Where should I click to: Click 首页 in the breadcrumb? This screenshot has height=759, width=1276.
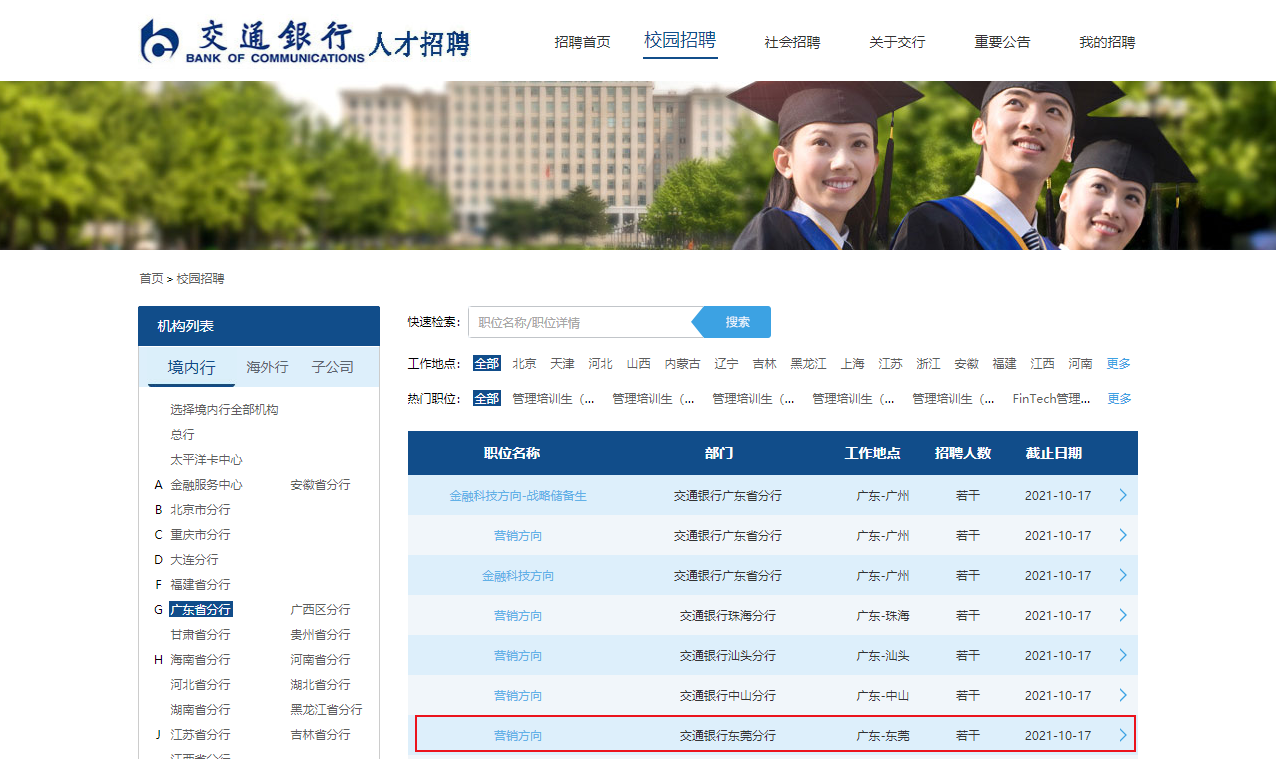[151, 278]
